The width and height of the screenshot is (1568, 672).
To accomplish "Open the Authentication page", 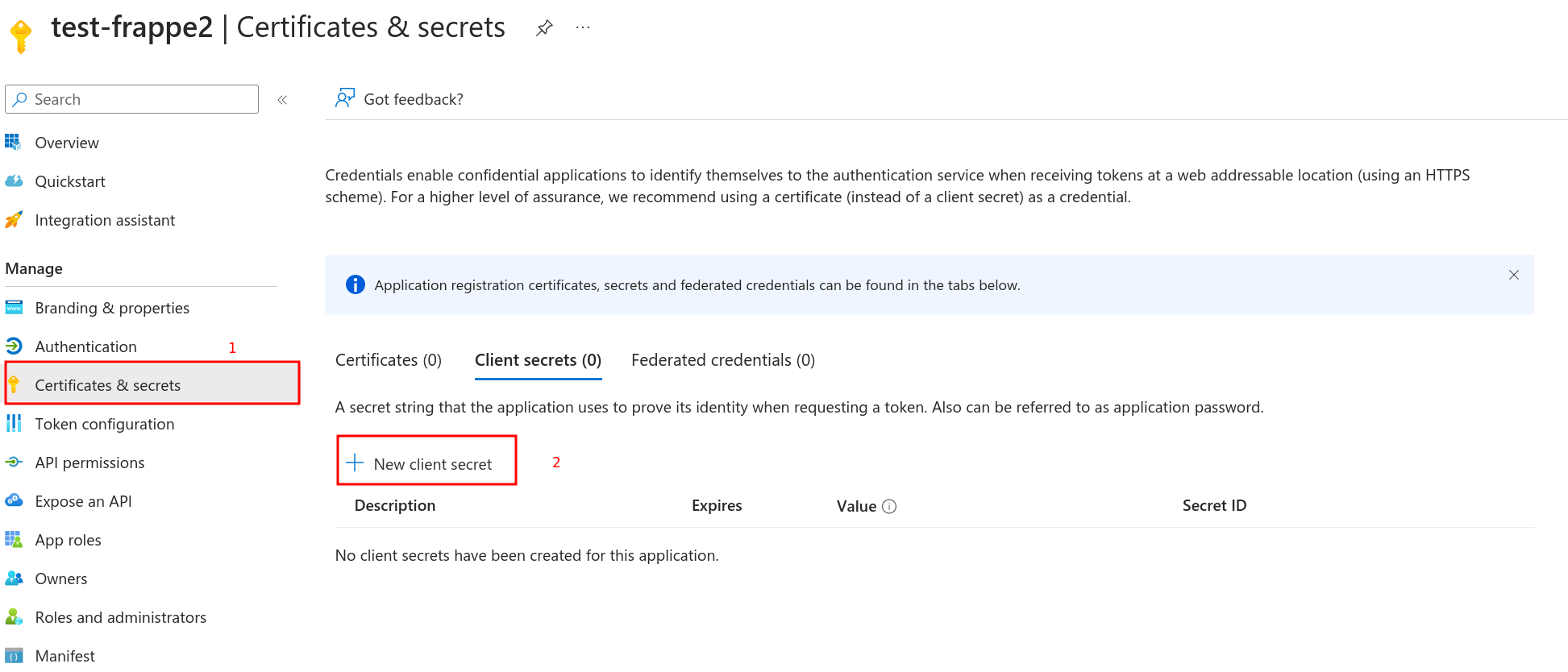I will pyautogui.click(x=86, y=346).
